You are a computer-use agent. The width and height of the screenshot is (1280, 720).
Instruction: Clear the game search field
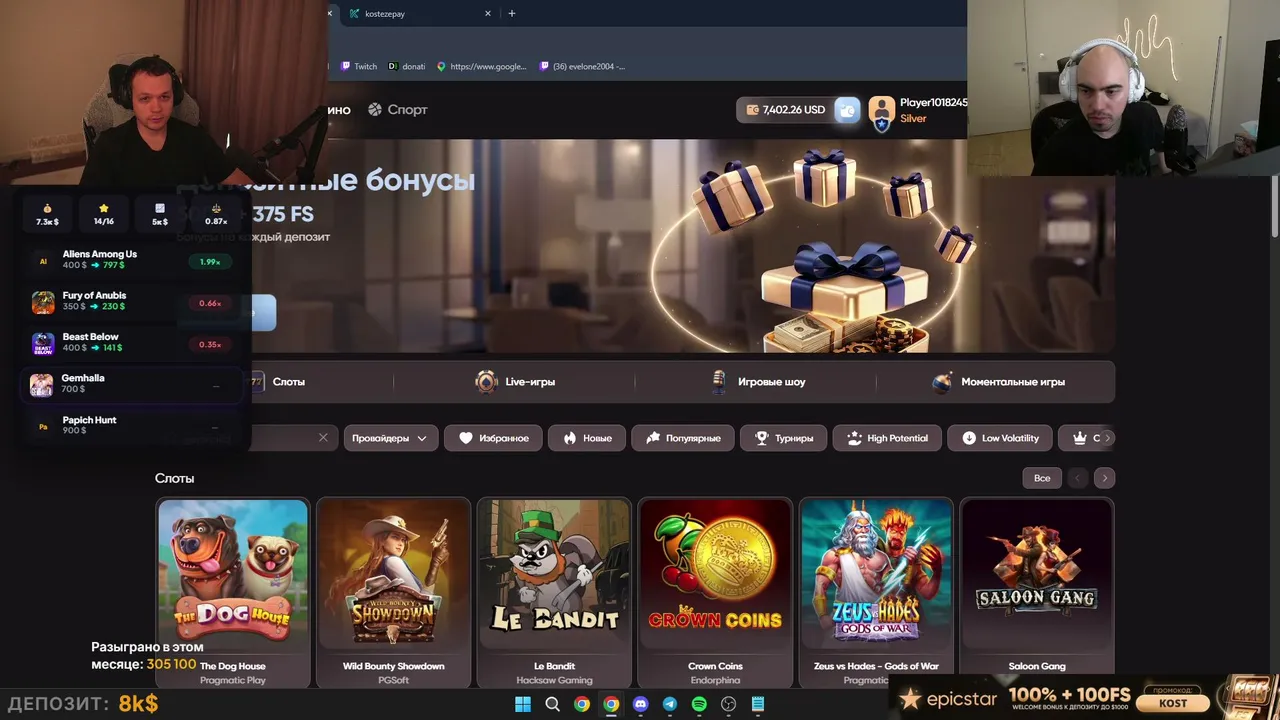(323, 438)
